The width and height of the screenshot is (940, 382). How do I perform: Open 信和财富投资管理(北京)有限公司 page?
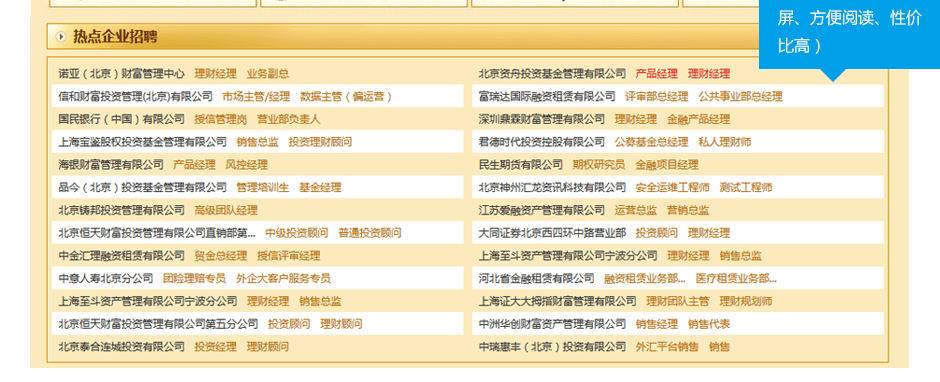[135, 97]
